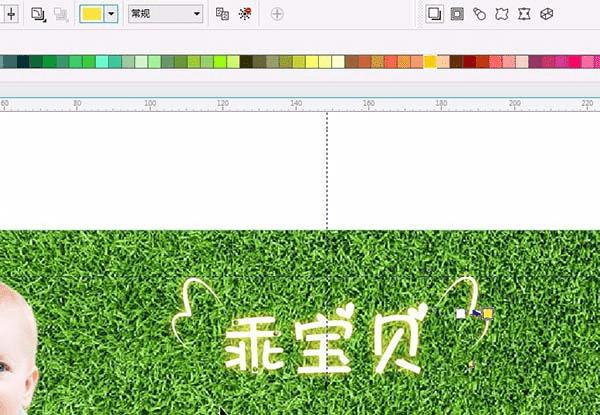
Task: Pick the dark brown palette swatch
Action: (456, 62)
